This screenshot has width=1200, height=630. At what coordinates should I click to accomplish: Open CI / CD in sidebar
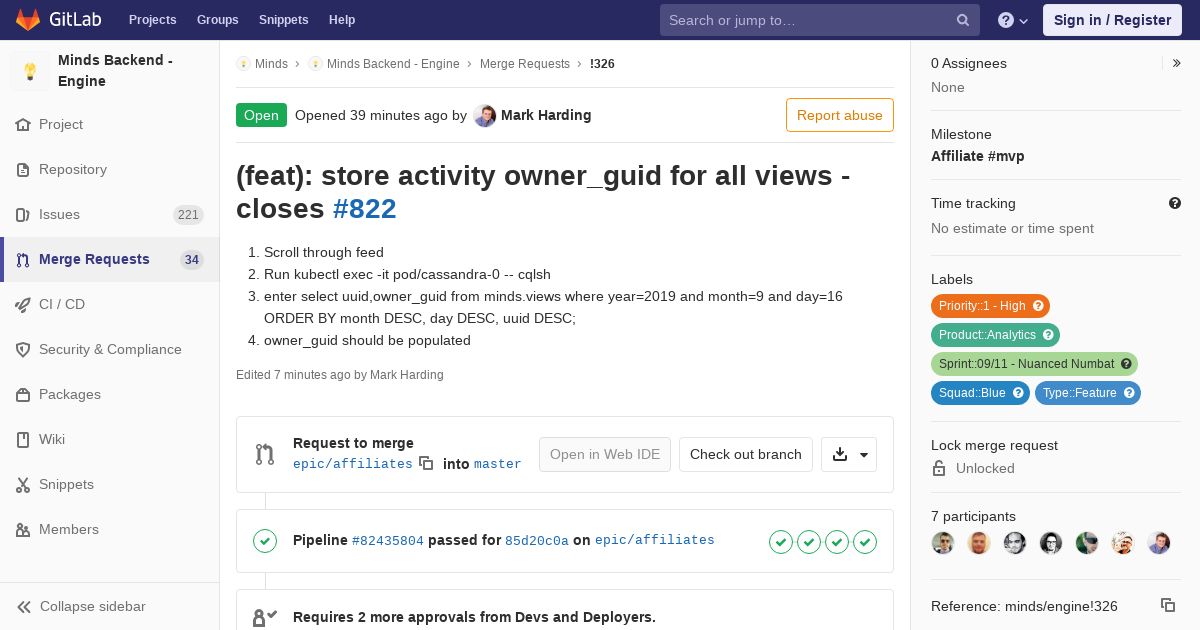tap(110, 305)
